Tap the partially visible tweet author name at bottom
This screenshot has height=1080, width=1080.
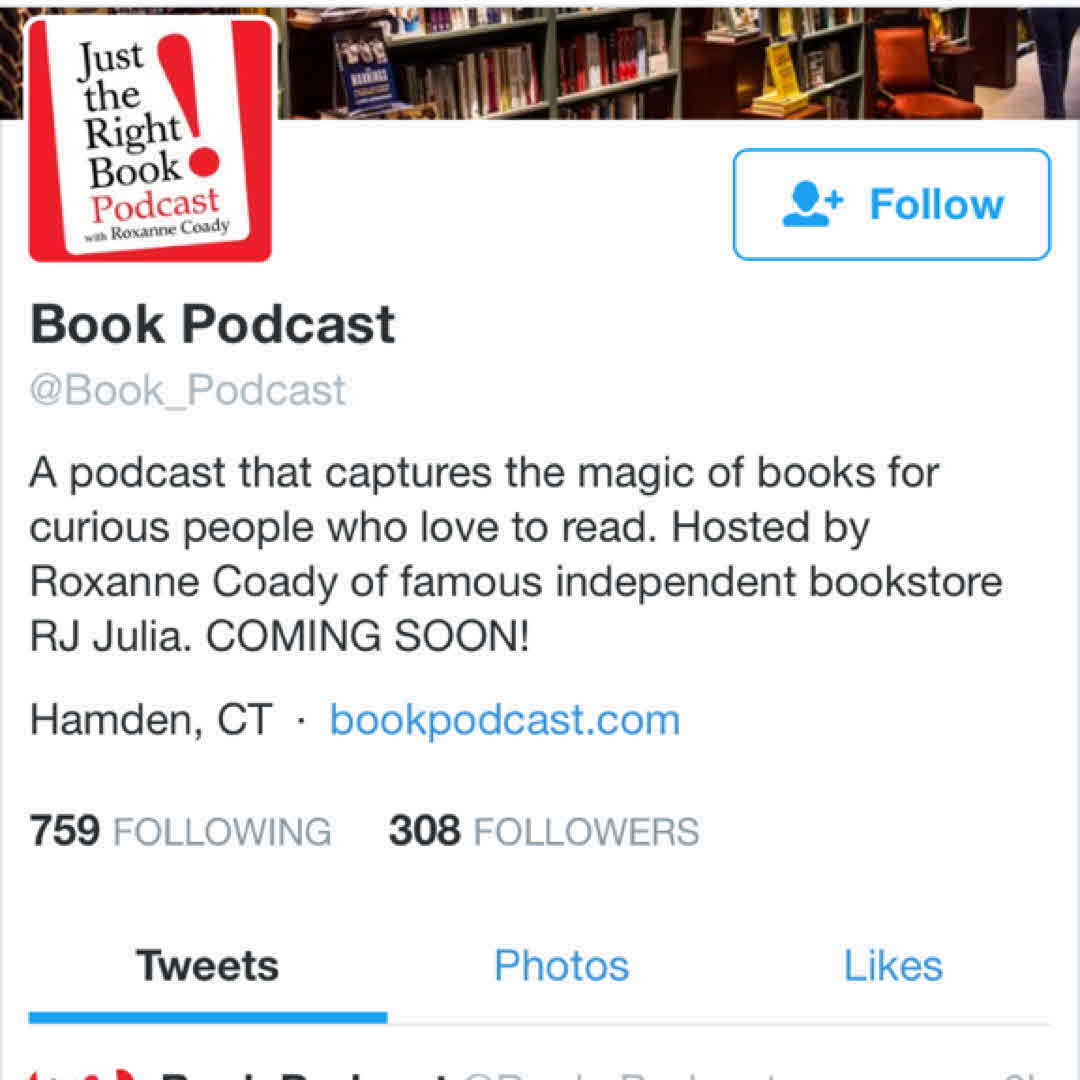coord(303,1074)
